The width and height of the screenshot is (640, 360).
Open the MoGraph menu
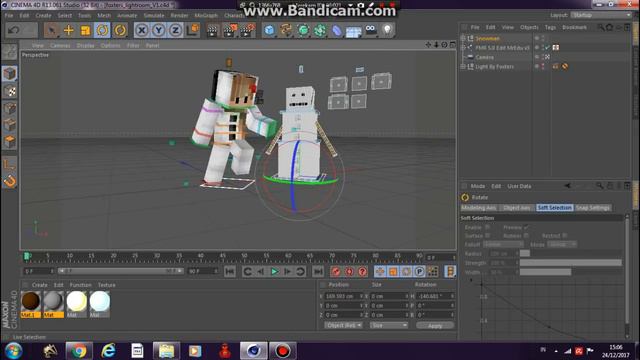pyautogui.click(x=206, y=16)
